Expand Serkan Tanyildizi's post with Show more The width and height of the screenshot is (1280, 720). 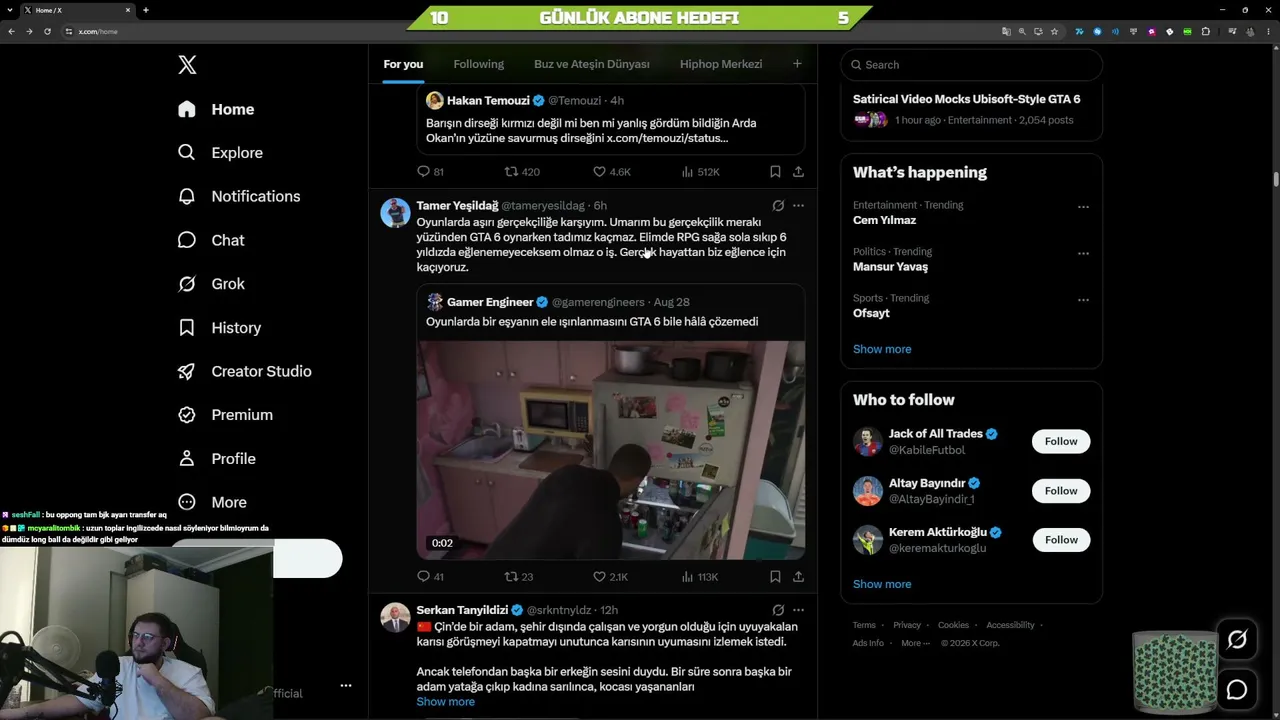[446, 702]
